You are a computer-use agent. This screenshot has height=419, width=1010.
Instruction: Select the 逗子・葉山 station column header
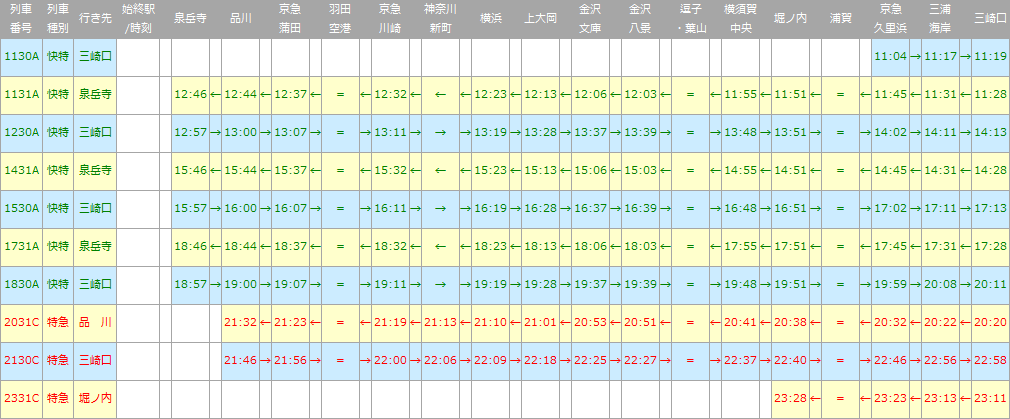tap(690, 19)
